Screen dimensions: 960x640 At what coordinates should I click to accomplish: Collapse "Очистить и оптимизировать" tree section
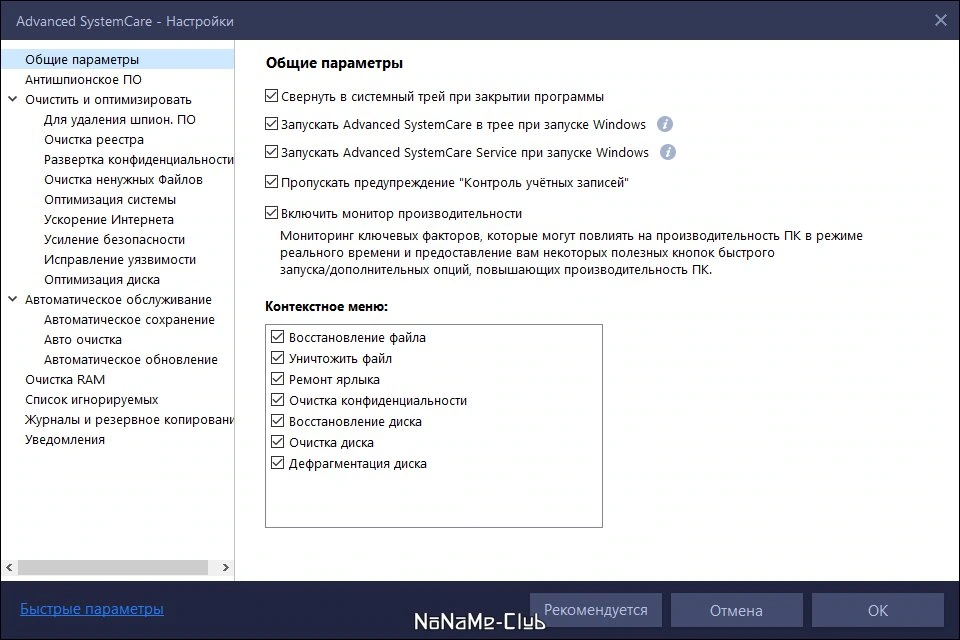tap(12, 99)
